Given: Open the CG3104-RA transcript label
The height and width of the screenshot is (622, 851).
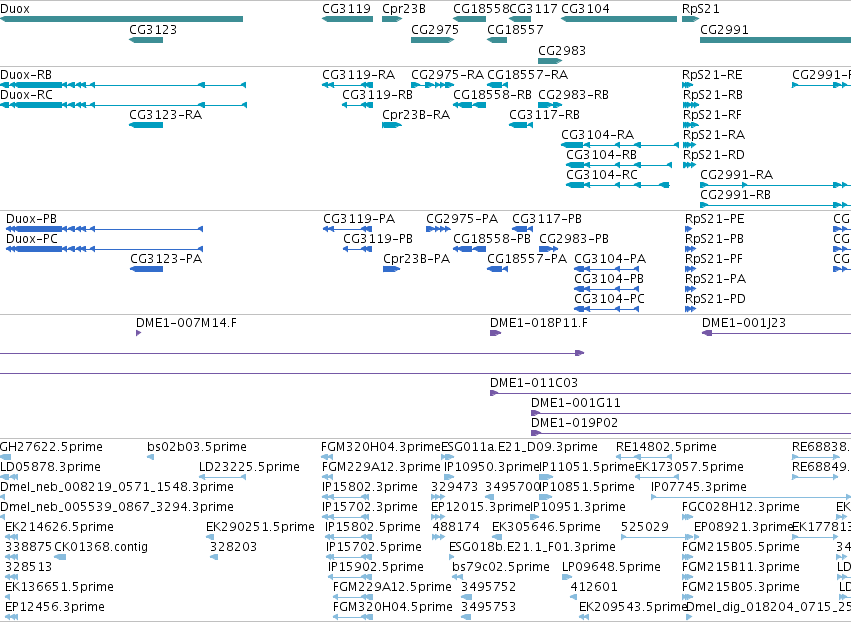Looking at the screenshot, I should click(x=597, y=135).
